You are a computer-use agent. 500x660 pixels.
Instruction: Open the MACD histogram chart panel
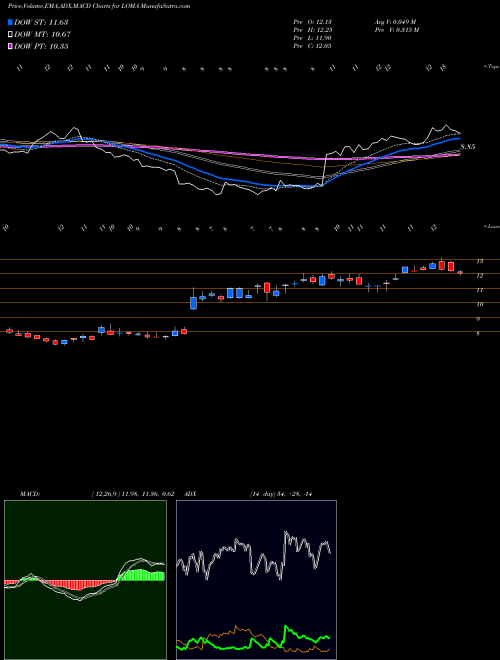tap(85, 580)
